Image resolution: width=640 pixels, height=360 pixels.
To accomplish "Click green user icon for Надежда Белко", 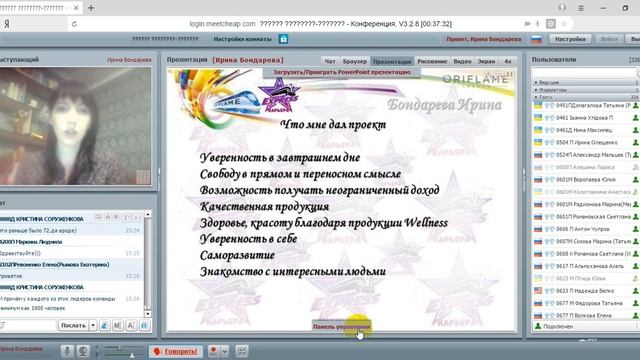I will pos(636,291).
